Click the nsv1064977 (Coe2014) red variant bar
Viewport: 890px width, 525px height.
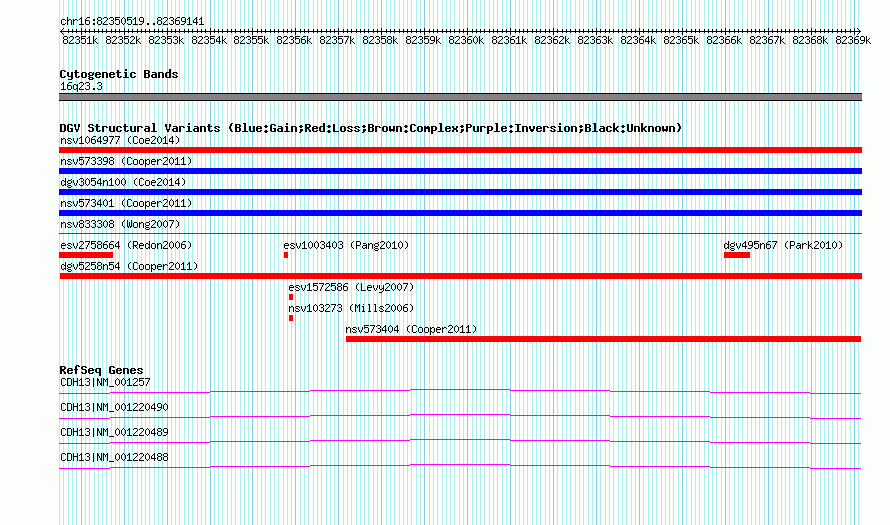(460, 150)
